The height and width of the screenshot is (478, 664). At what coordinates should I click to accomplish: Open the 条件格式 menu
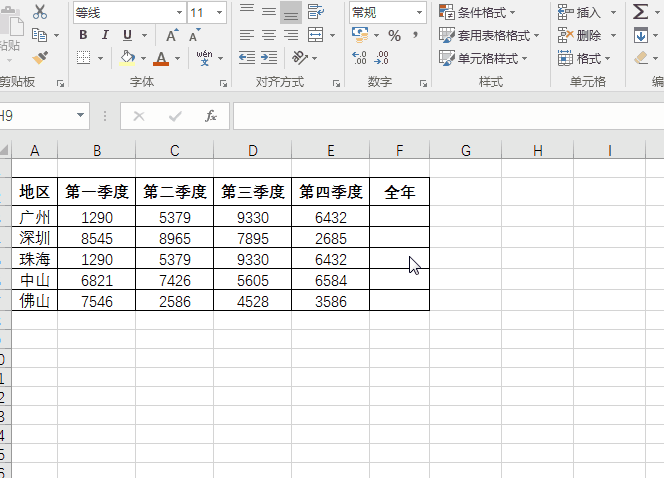(478, 13)
